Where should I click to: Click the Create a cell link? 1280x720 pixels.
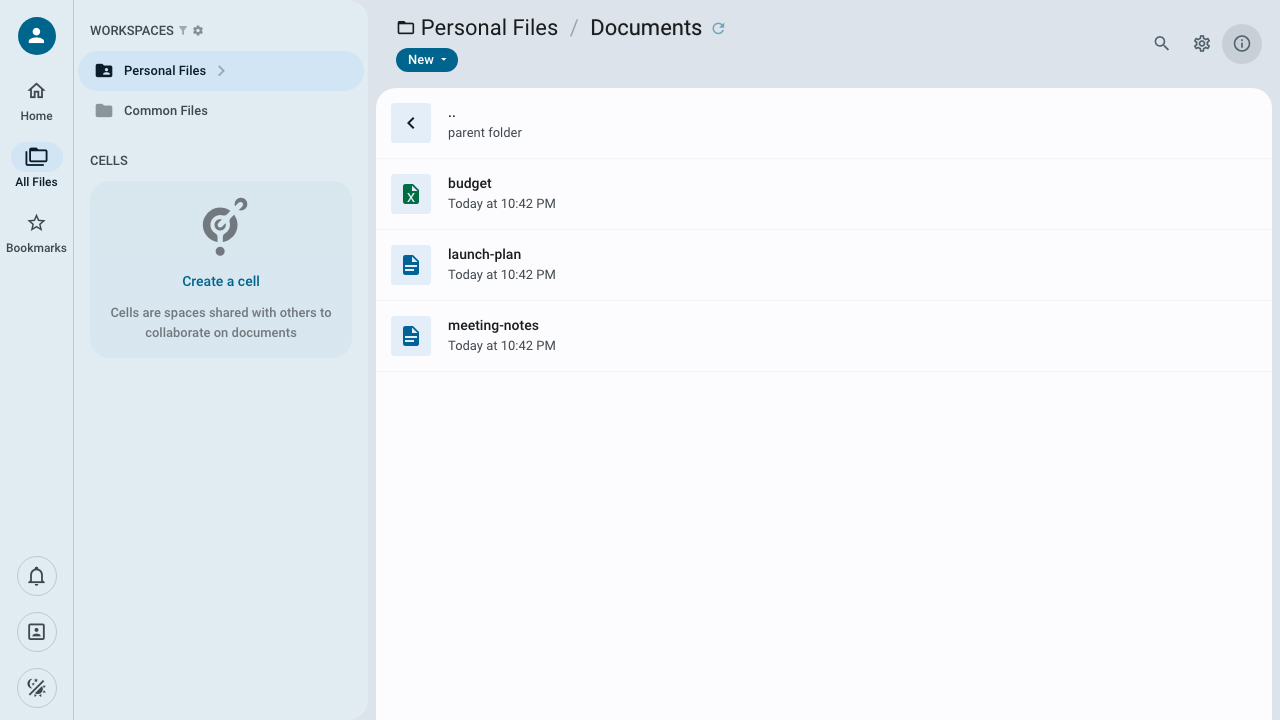click(x=221, y=281)
